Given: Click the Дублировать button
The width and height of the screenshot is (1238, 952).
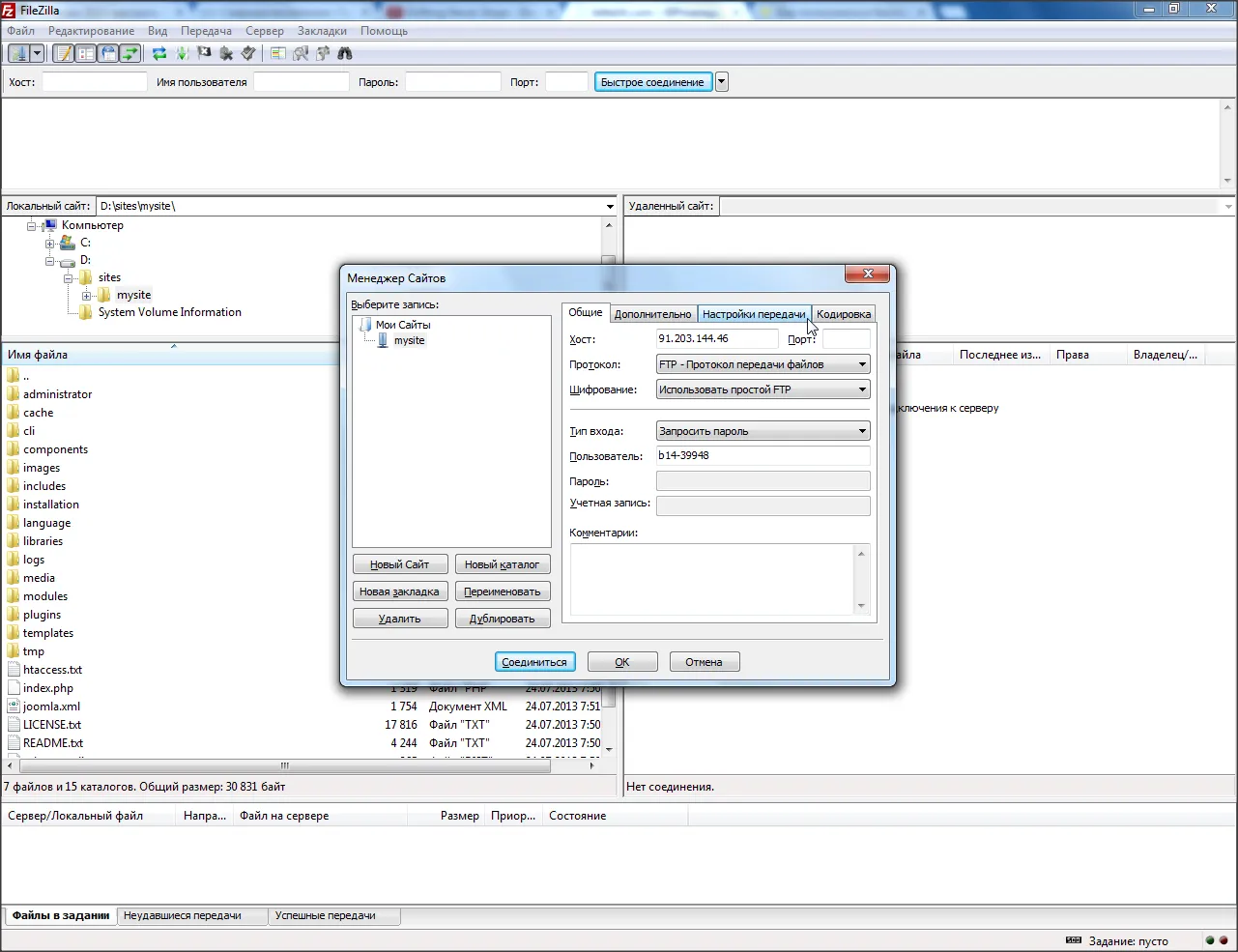Looking at the screenshot, I should (x=503, y=619).
